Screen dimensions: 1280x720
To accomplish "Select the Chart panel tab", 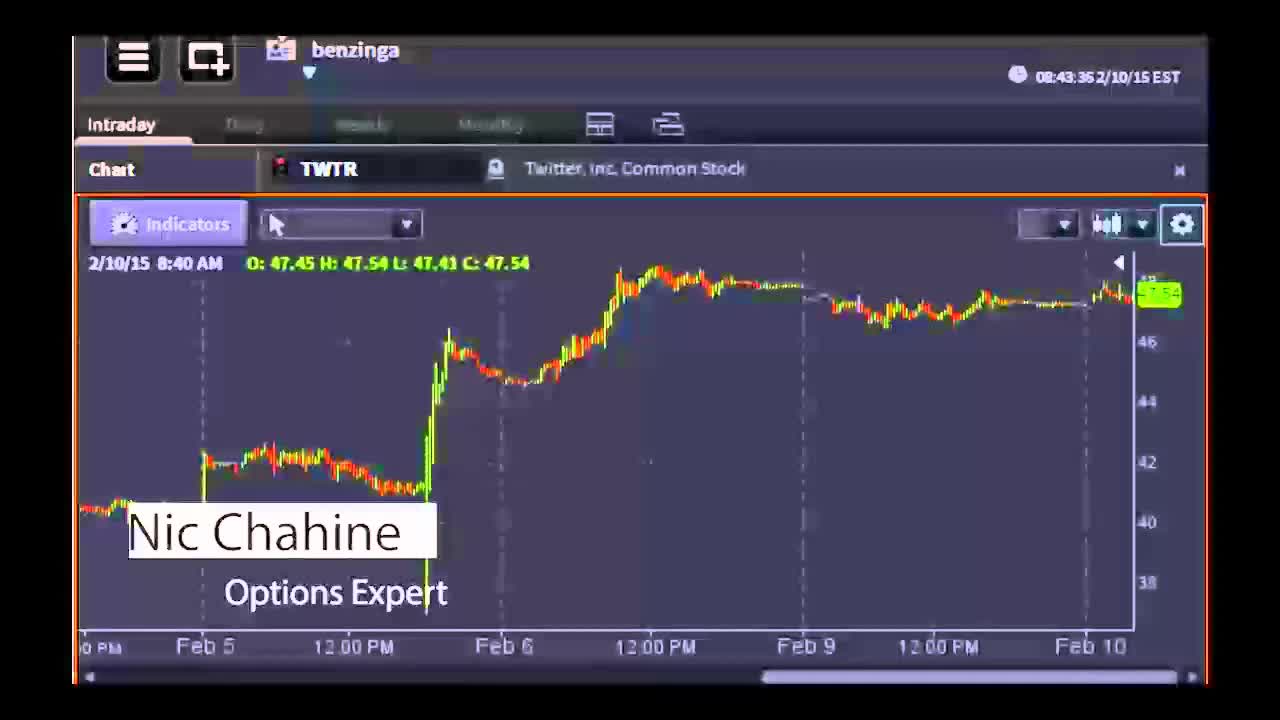I will [x=112, y=169].
